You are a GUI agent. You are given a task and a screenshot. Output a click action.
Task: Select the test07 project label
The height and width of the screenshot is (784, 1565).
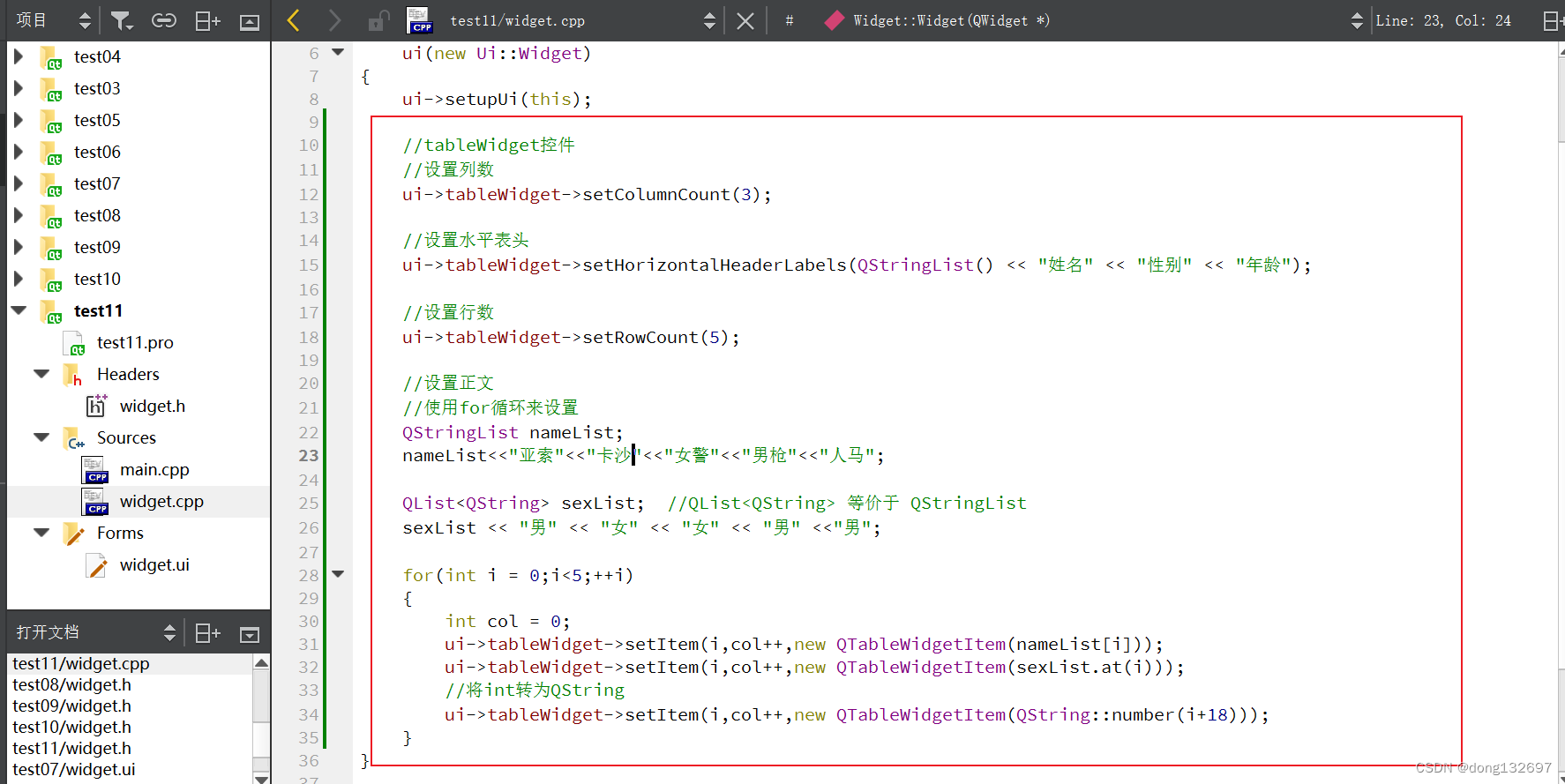97,183
